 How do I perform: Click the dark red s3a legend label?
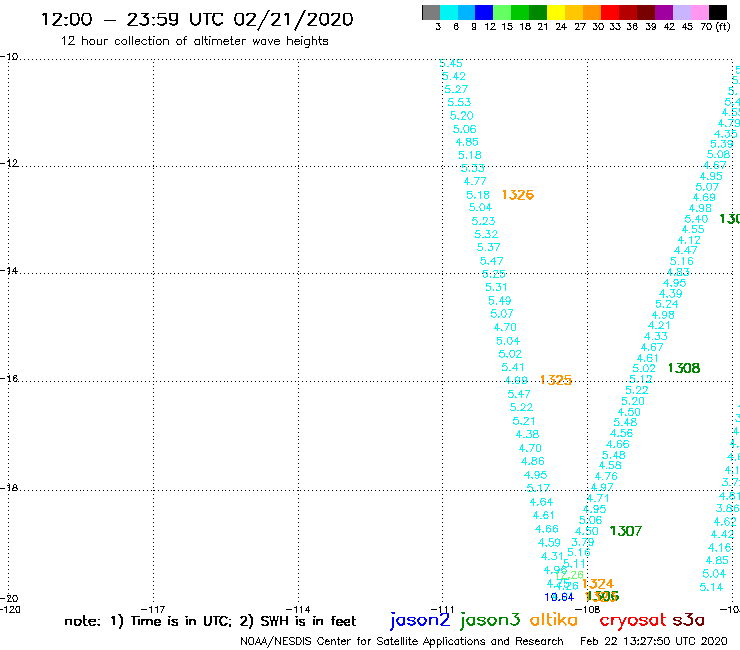pyautogui.click(x=688, y=620)
